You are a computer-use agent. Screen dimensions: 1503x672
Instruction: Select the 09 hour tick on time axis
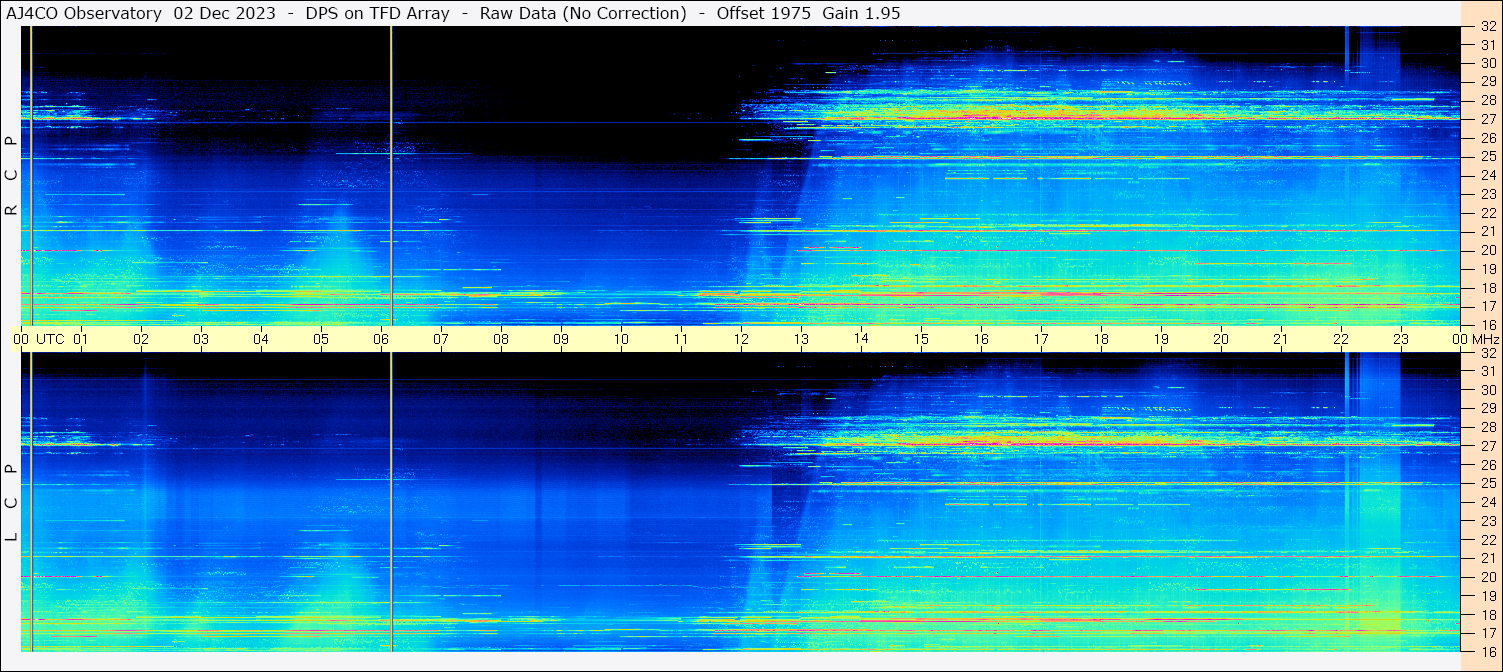tap(561, 339)
